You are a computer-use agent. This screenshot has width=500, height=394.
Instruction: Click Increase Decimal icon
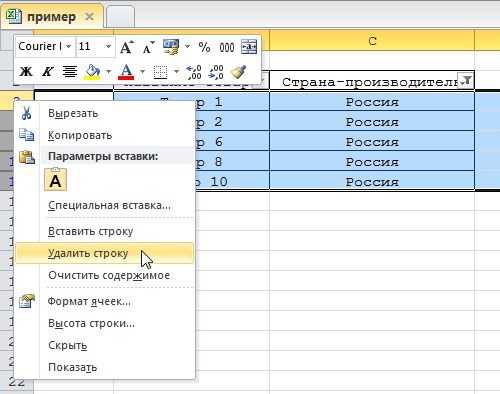pyautogui.click(x=194, y=72)
